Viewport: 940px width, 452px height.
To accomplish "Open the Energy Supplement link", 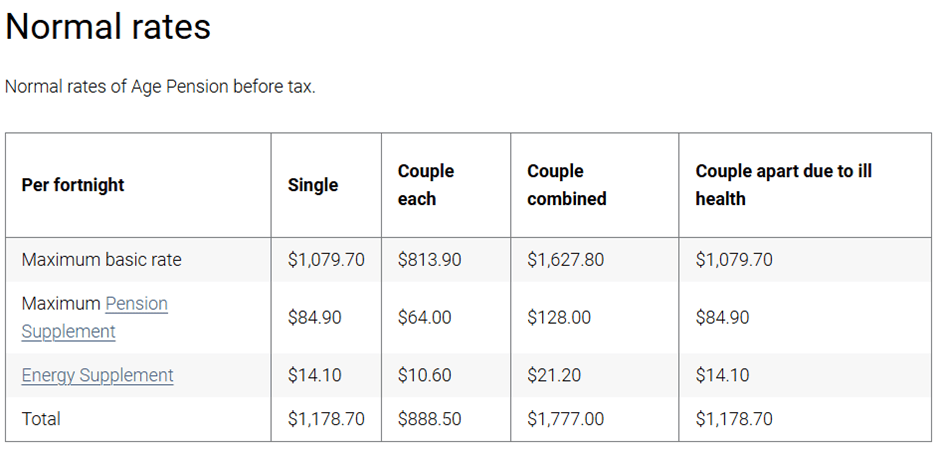I will click(97, 375).
